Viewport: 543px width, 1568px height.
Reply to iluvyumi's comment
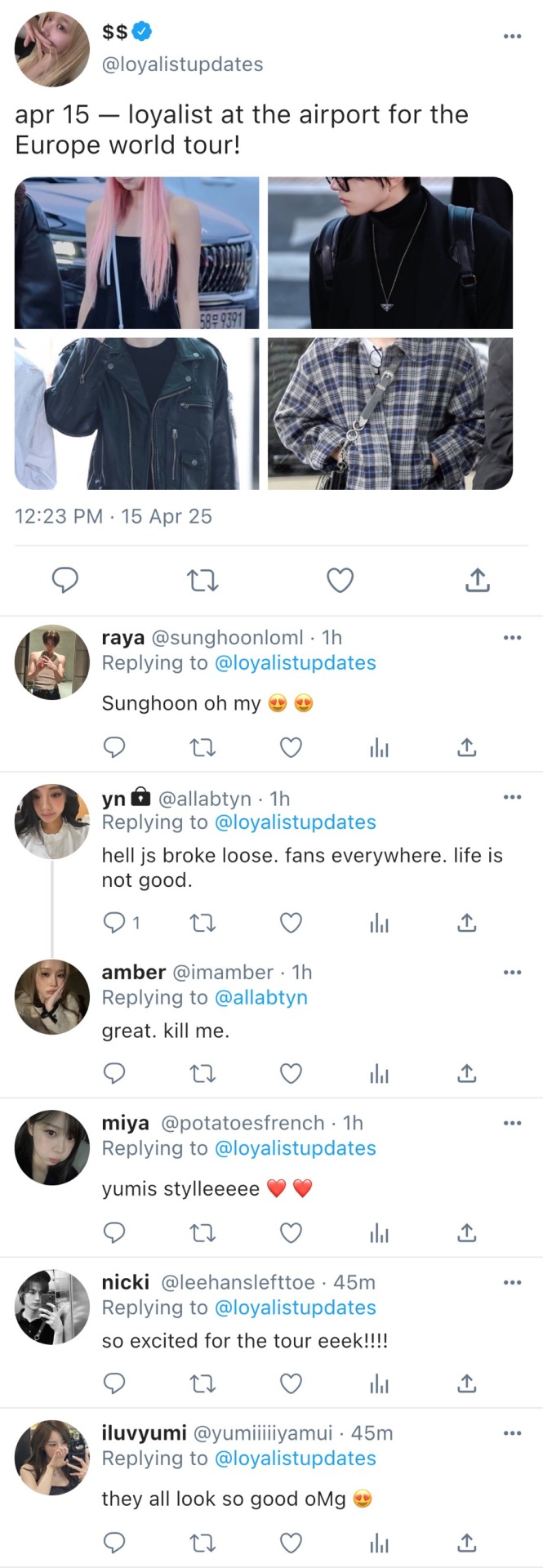tap(115, 1542)
